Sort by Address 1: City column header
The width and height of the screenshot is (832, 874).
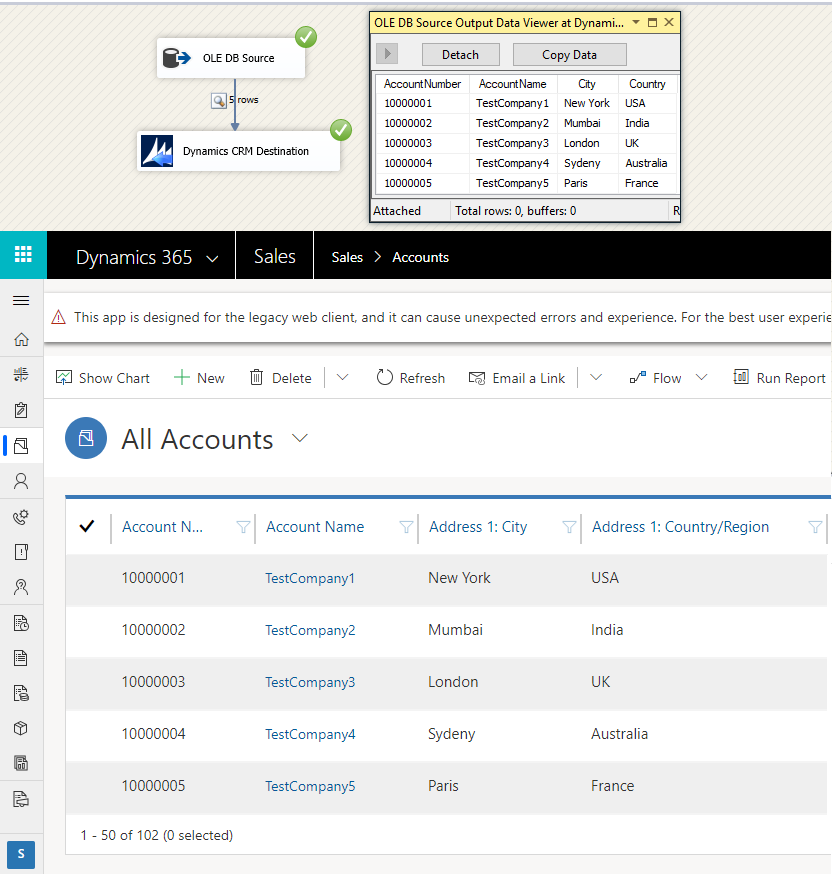[x=478, y=527]
